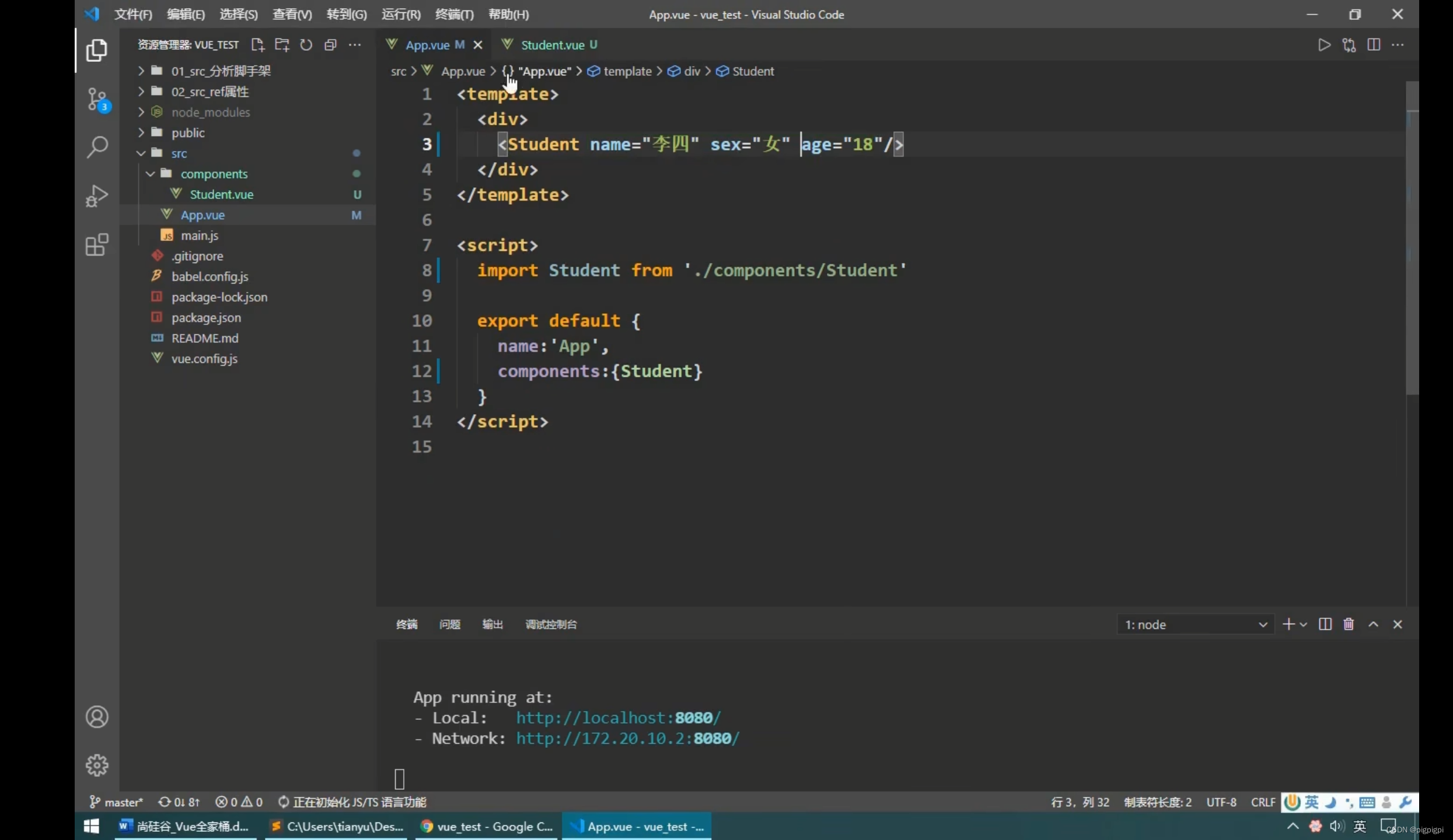This screenshot has height=840, width=1453.
Task: Open the Extensions view
Action: (x=97, y=244)
